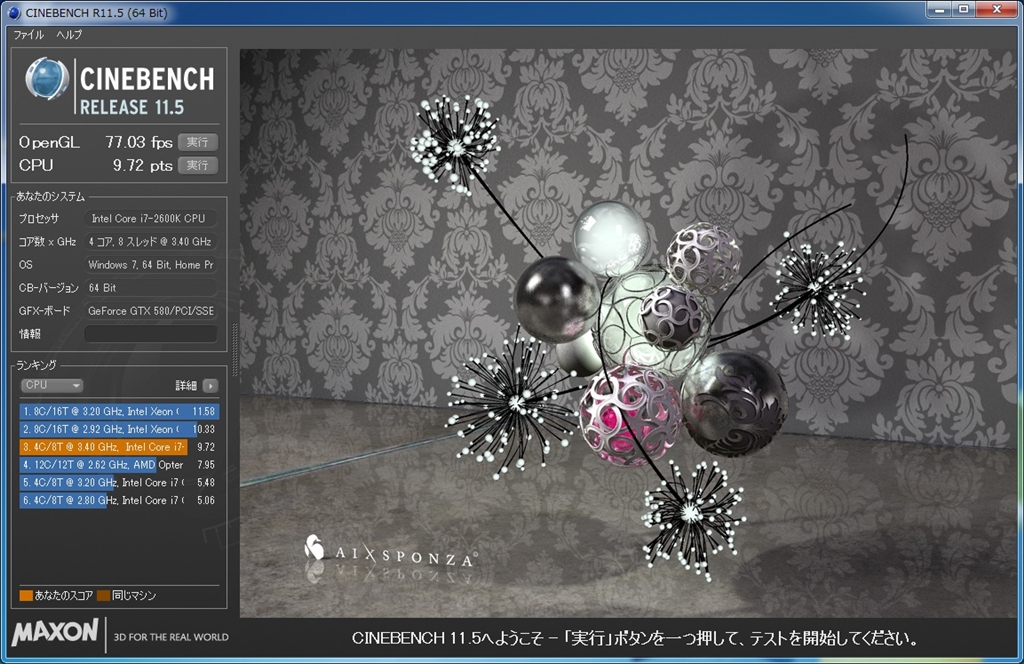1024x664 pixels.
Task: Click the 情報 input field
Action: coord(151,334)
